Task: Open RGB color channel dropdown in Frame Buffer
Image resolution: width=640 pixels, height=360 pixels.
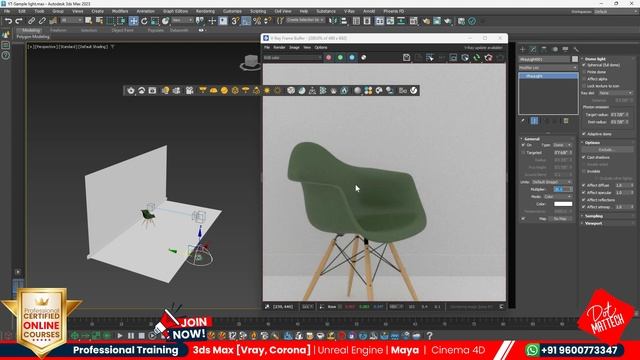Action: (x=293, y=58)
